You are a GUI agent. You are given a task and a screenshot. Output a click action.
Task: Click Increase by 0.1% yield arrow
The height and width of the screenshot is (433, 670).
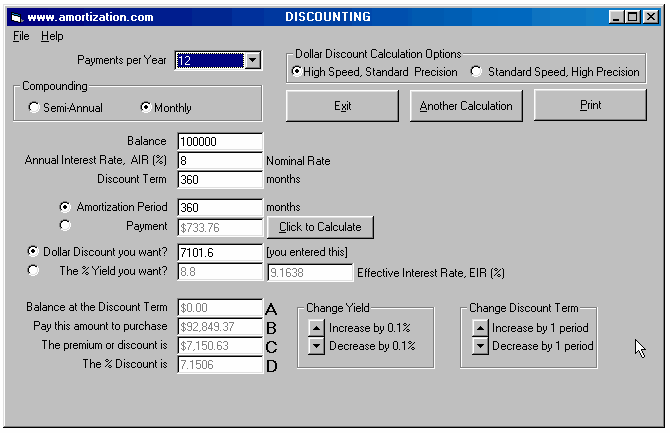pyautogui.click(x=315, y=328)
